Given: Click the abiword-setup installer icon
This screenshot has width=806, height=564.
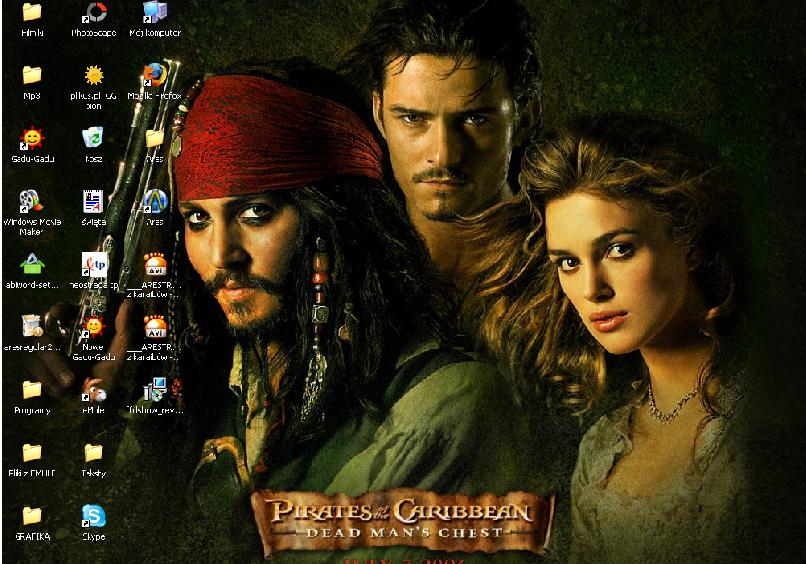Looking at the screenshot, I should pos(32,265).
